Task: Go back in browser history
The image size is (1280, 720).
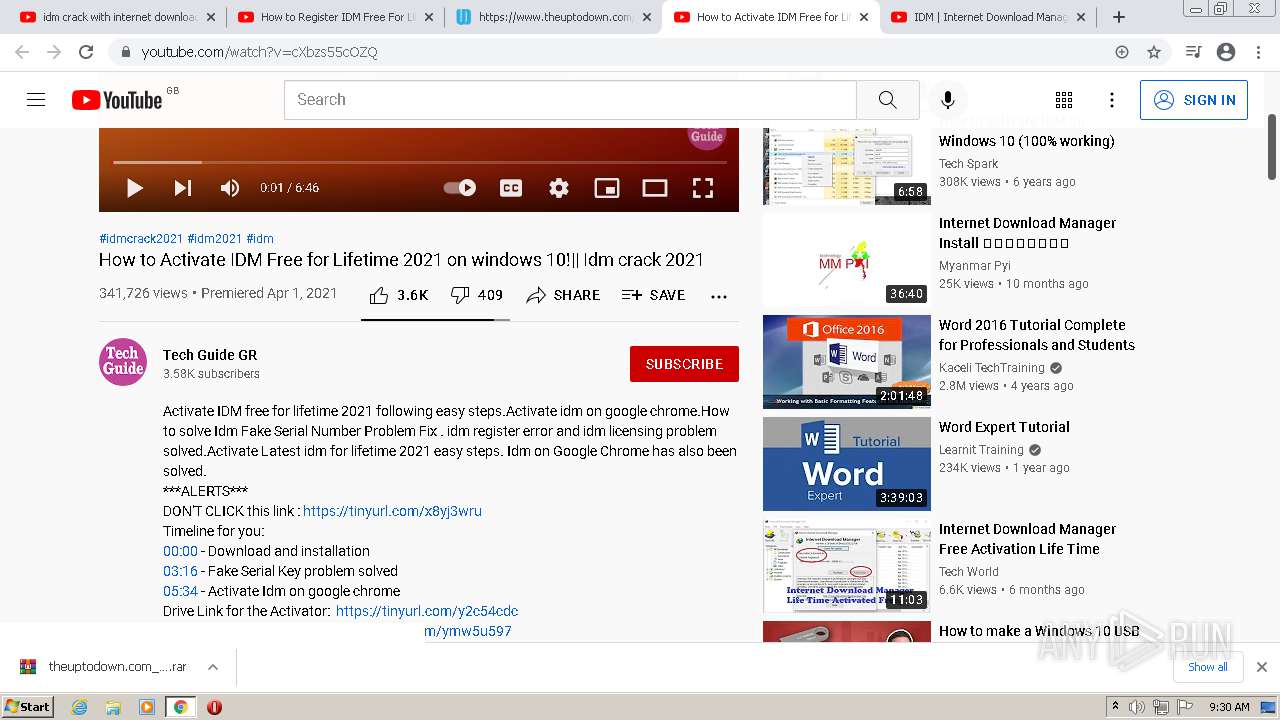Action: [22, 52]
